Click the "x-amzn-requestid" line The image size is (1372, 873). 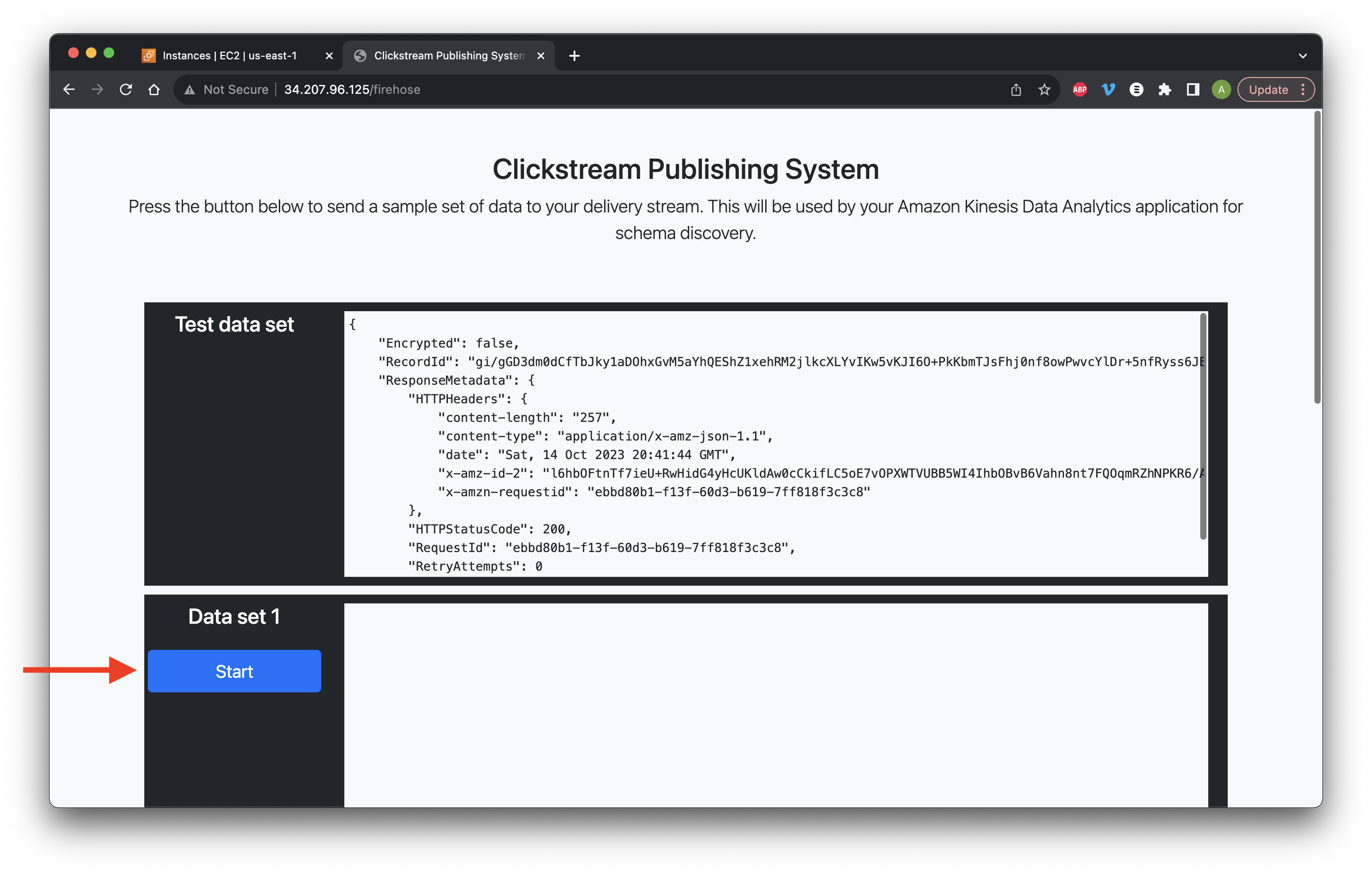654,491
